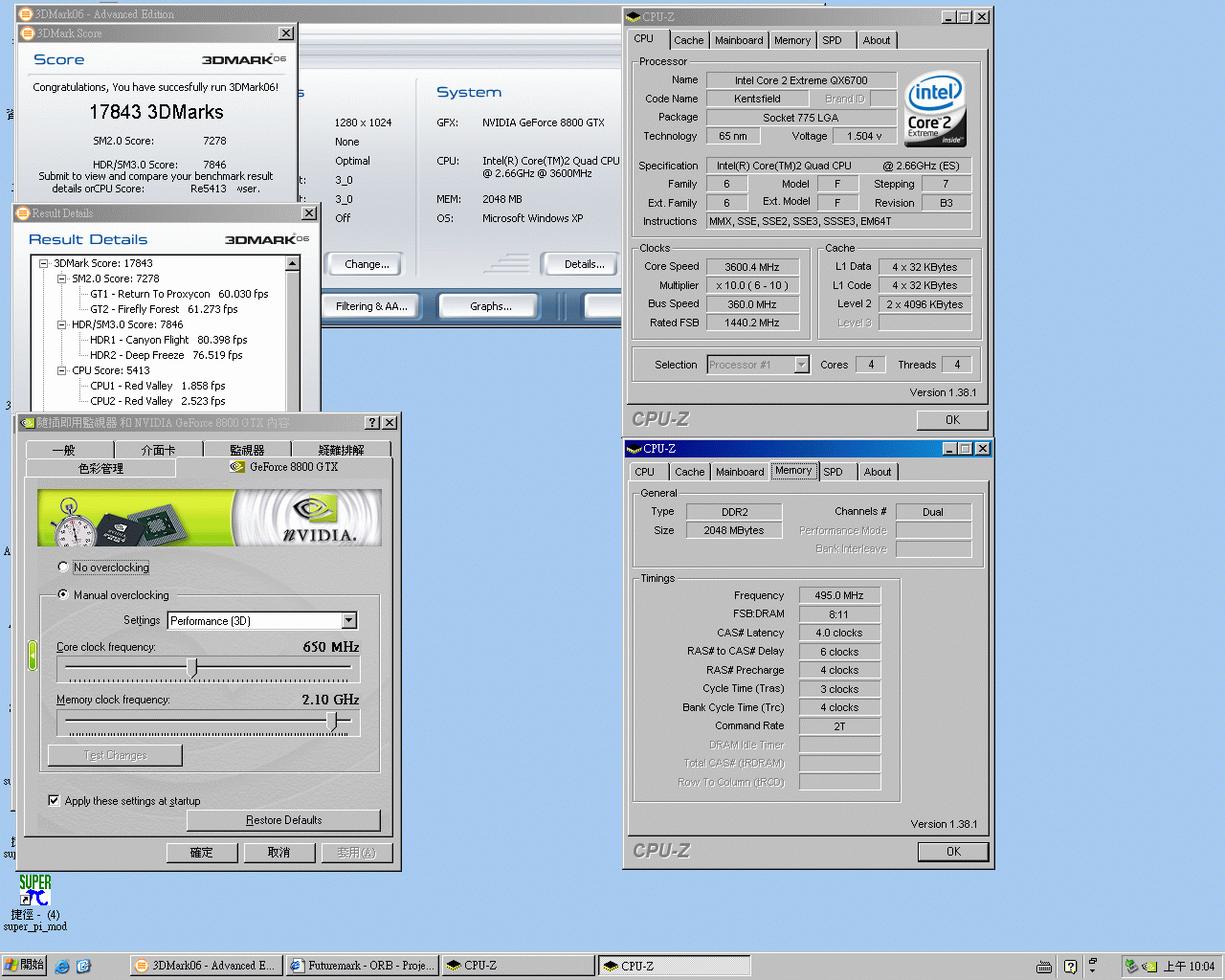
Task: Click the memory Frequency 495.0 MHz field
Action: pyautogui.click(x=839, y=595)
